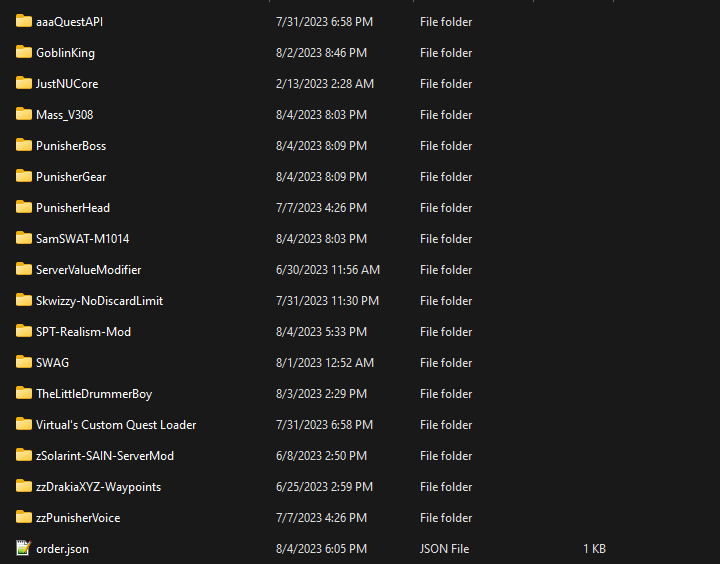The image size is (720, 564).
Task: Click the zzDrakiaXYZ-Waypoints folder name
Action: [x=99, y=487]
